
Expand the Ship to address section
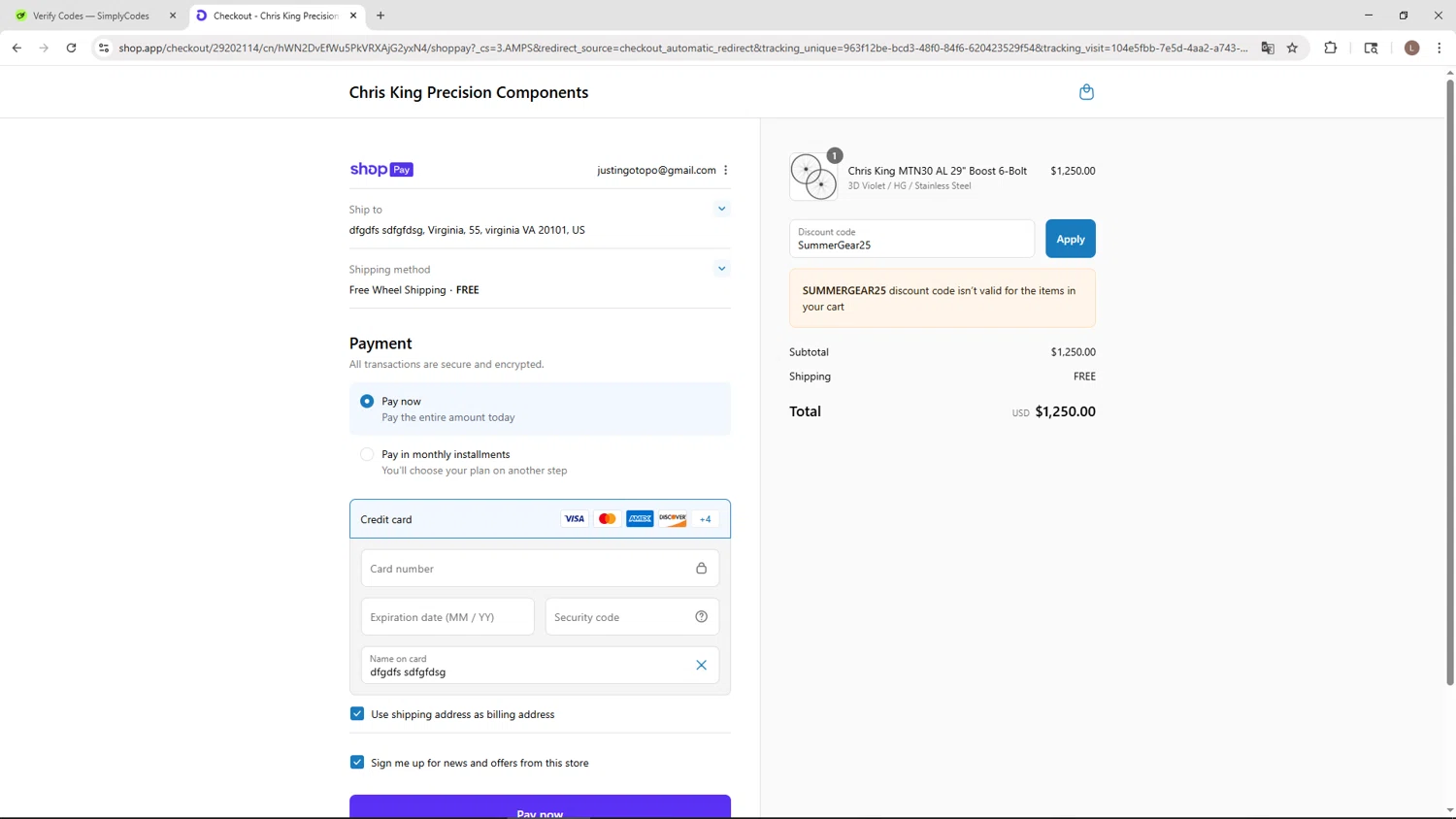click(721, 209)
